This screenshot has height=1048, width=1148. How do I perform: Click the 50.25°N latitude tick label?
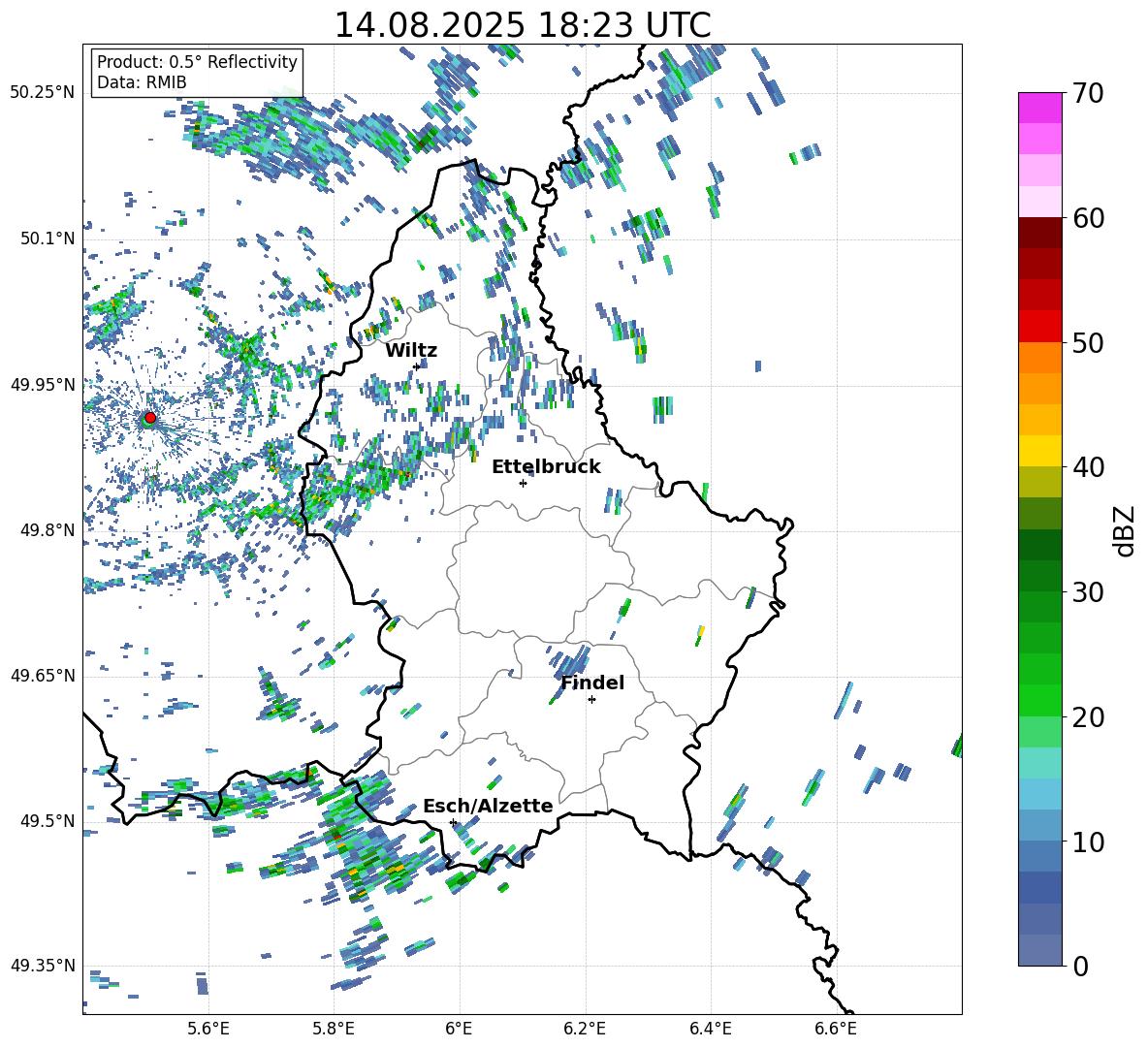(x=43, y=93)
